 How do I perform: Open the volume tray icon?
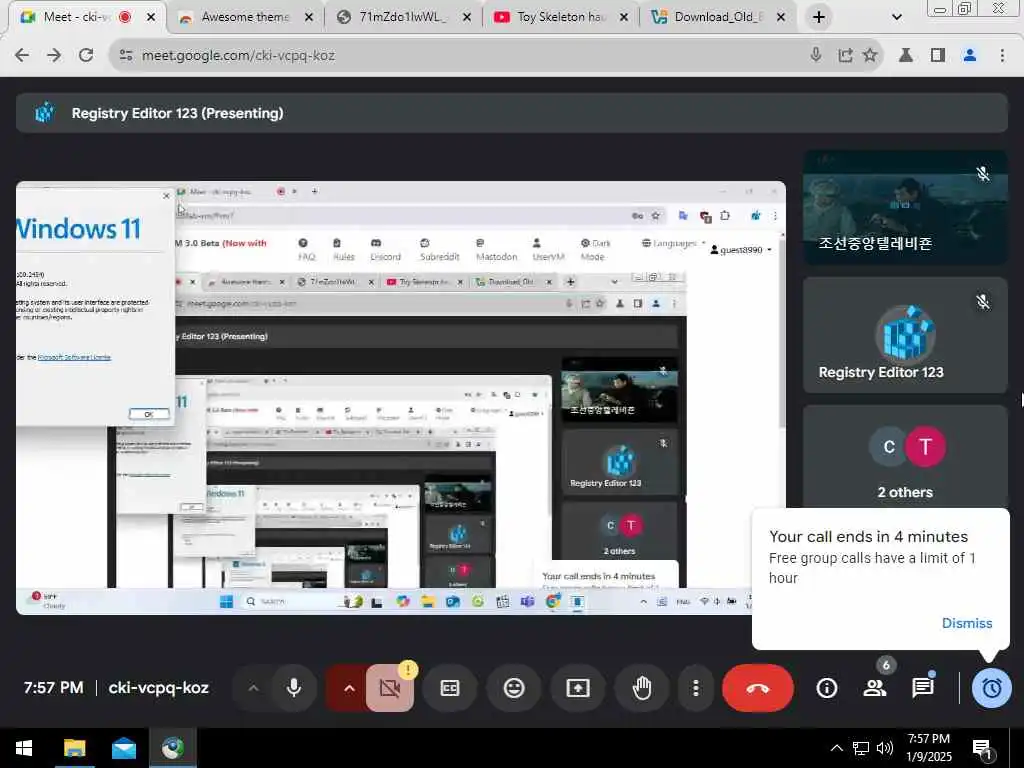[885, 748]
